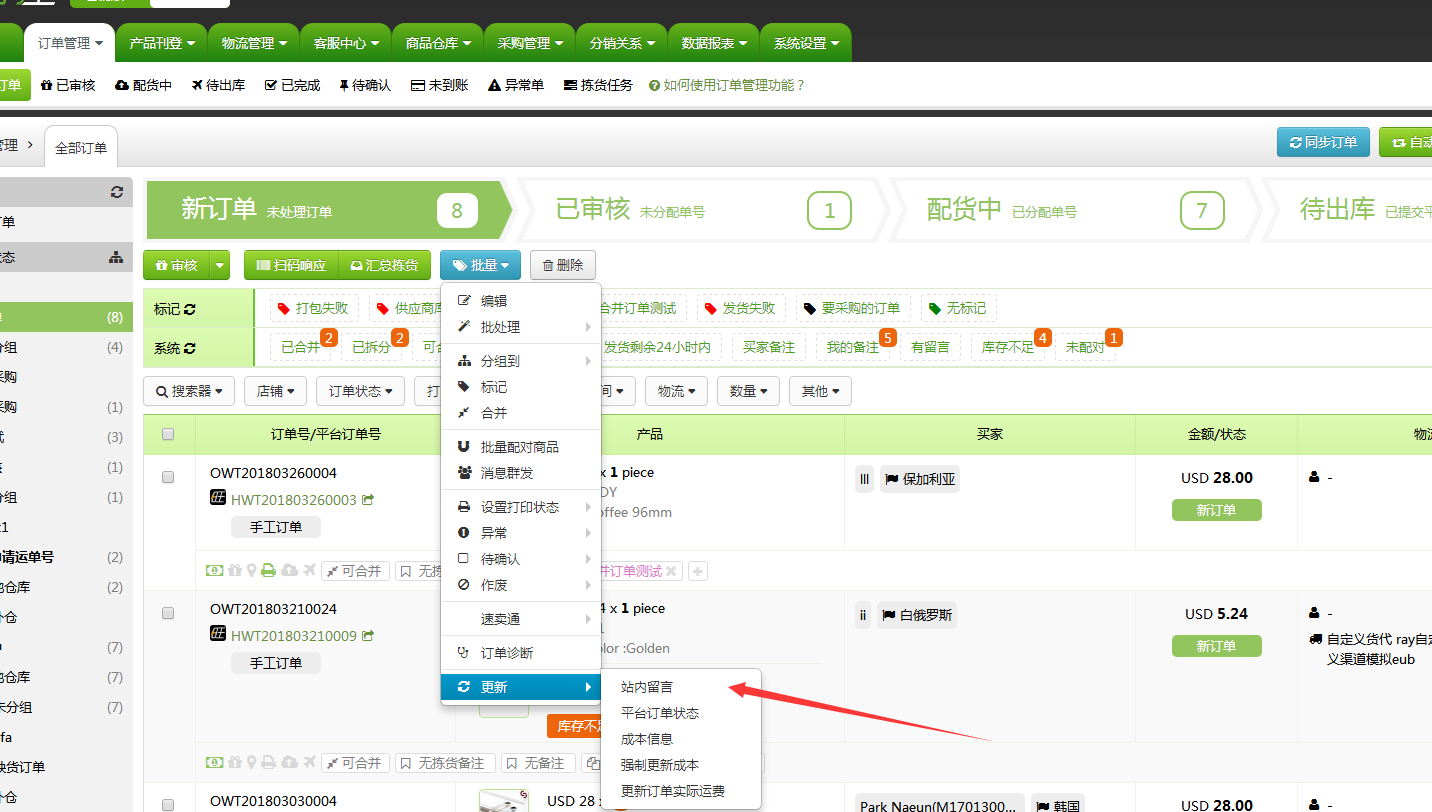Open the 搜索器 filter dropdown

[189, 391]
